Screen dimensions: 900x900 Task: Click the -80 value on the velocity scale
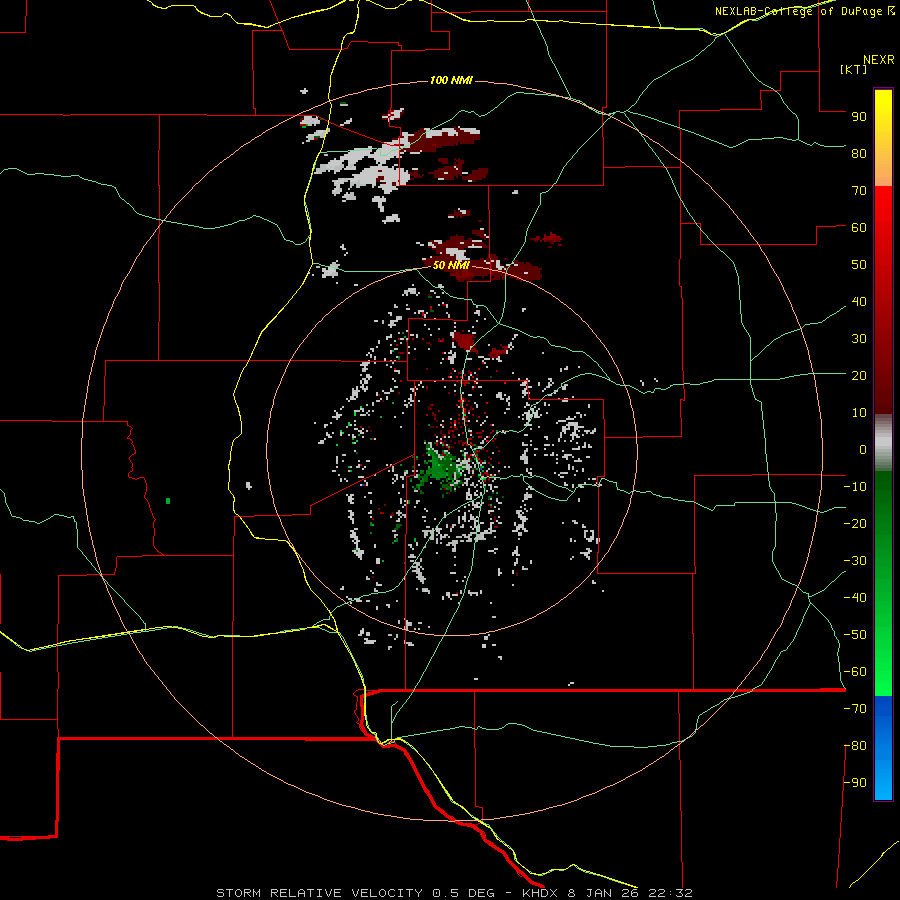point(855,746)
